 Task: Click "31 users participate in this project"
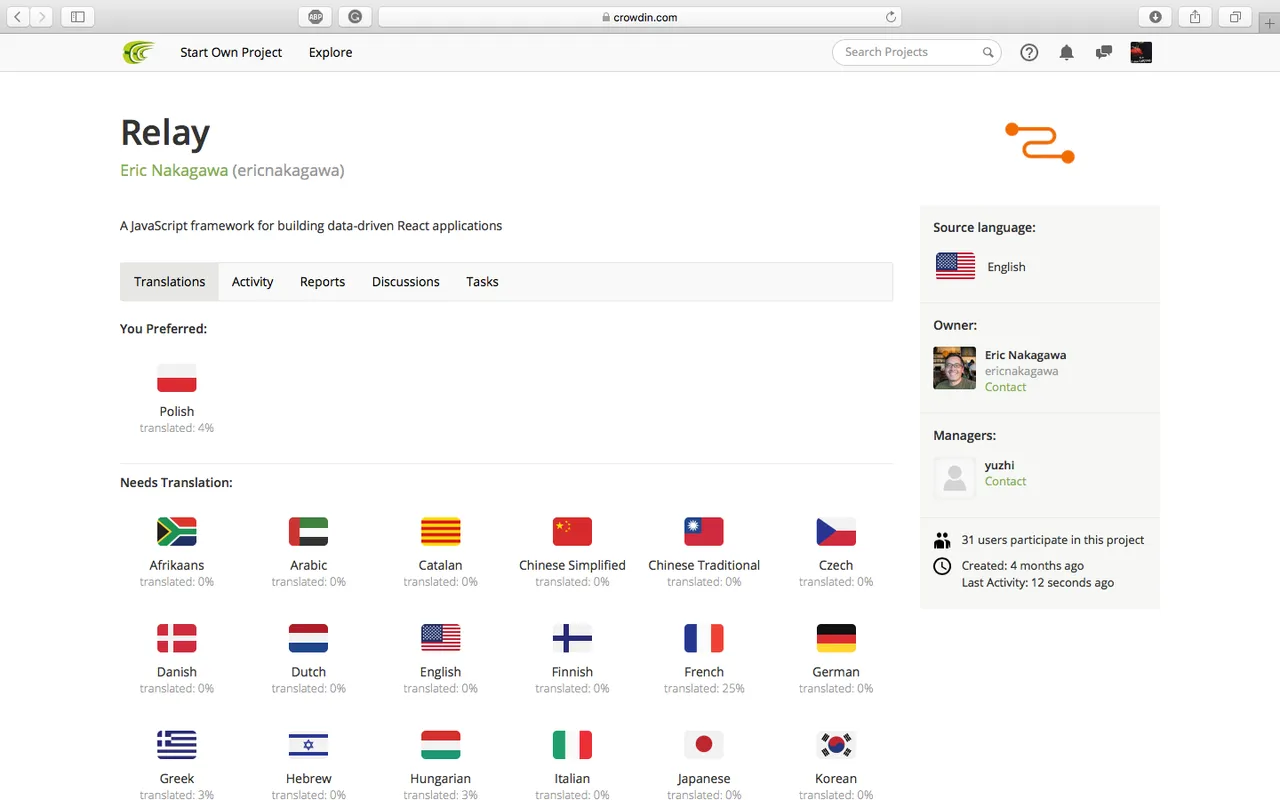(1053, 540)
